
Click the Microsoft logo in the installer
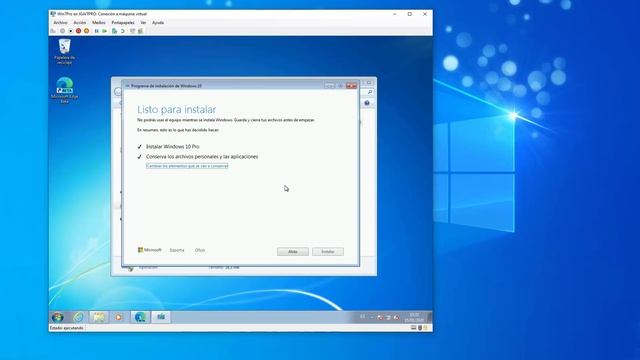pyautogui.click(x=150, y=250)
